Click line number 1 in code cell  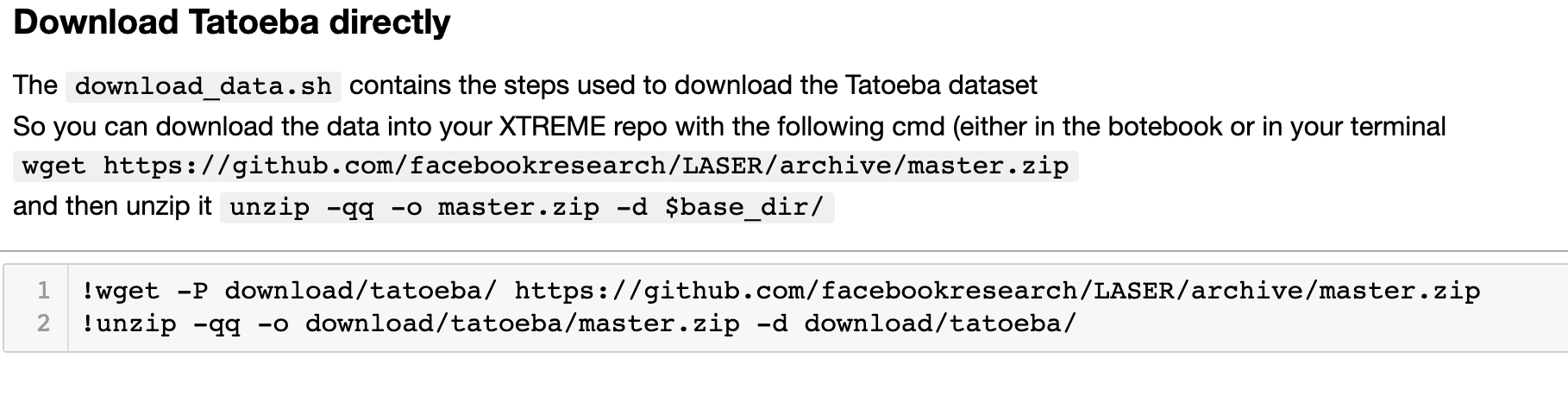point(43,291)
